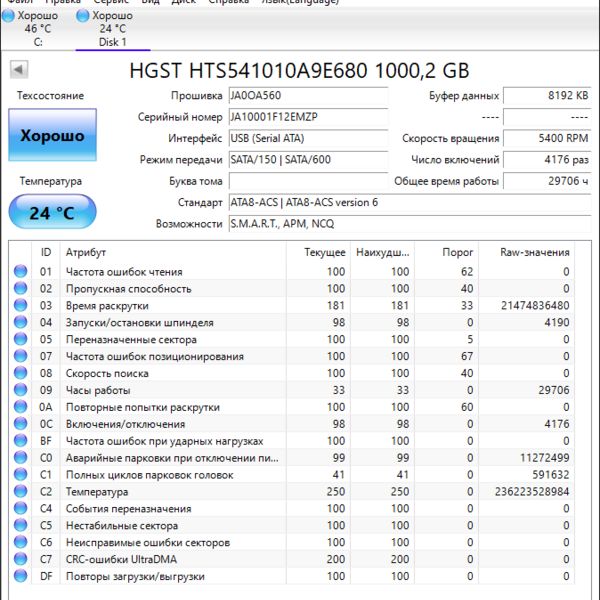The image size is (600, 600).
Task: Click the Стандарт field ATA8-ACS
Action: click(x=410, y=202)
